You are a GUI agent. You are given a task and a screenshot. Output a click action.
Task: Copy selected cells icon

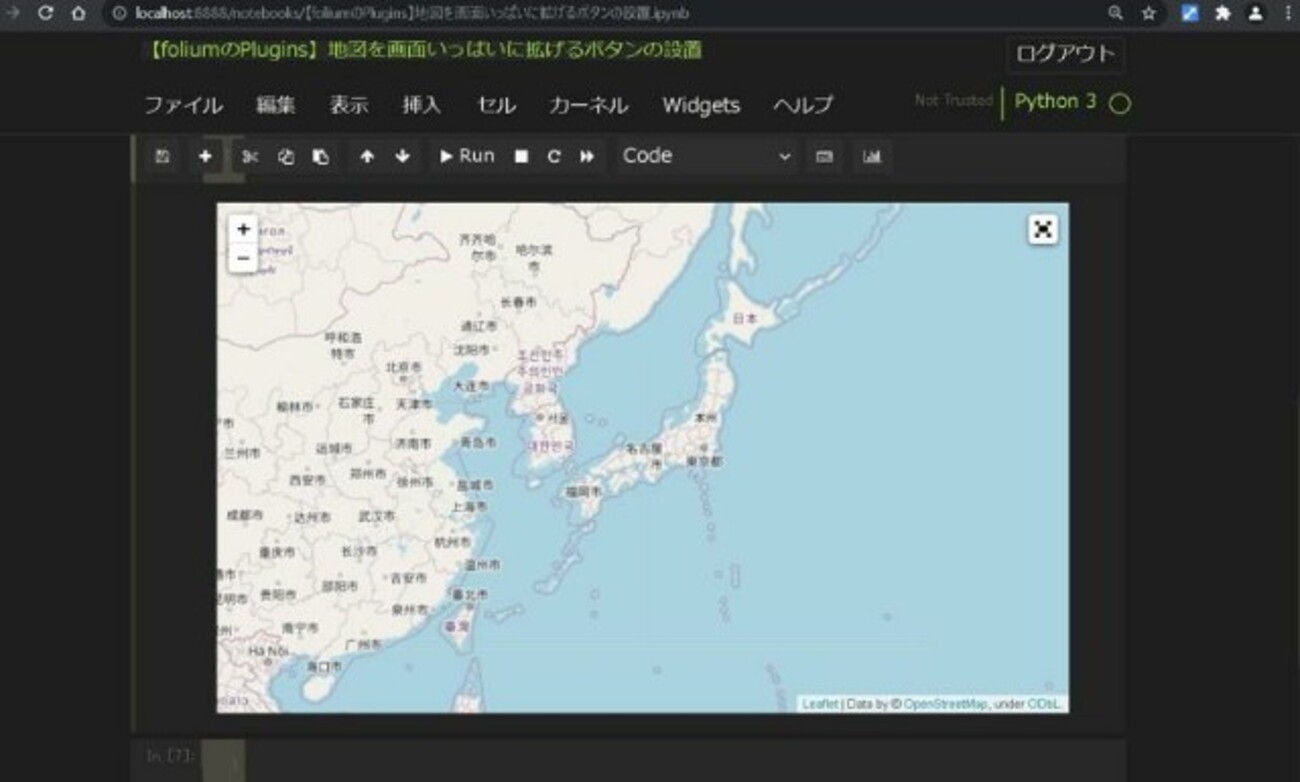point(286,156)
